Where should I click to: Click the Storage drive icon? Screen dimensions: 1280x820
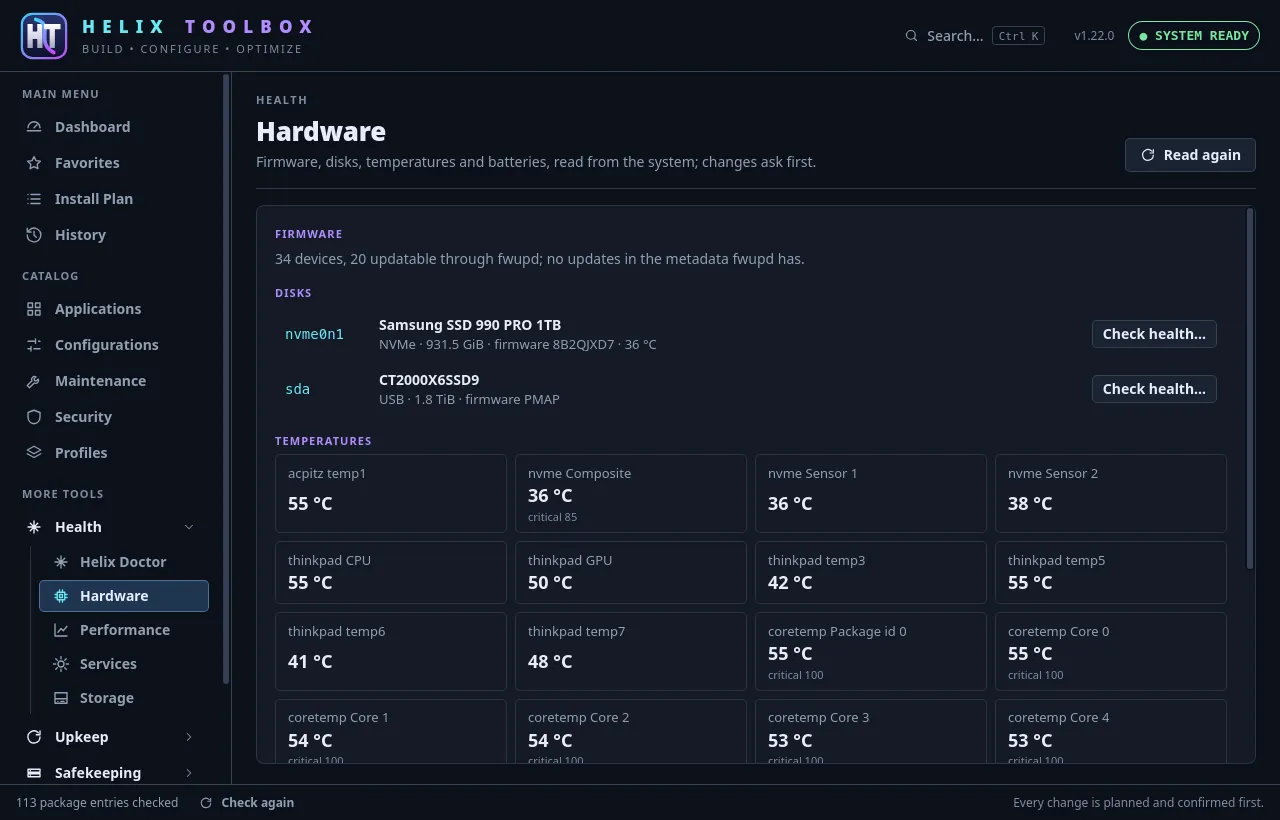point(61,698)
